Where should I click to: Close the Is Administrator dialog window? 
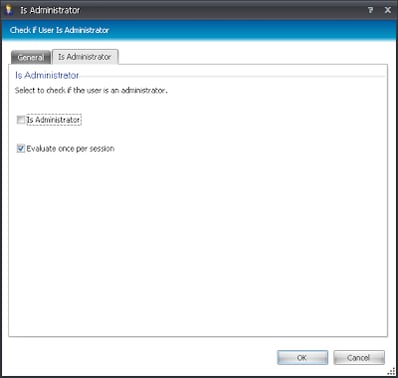point(388,10)
